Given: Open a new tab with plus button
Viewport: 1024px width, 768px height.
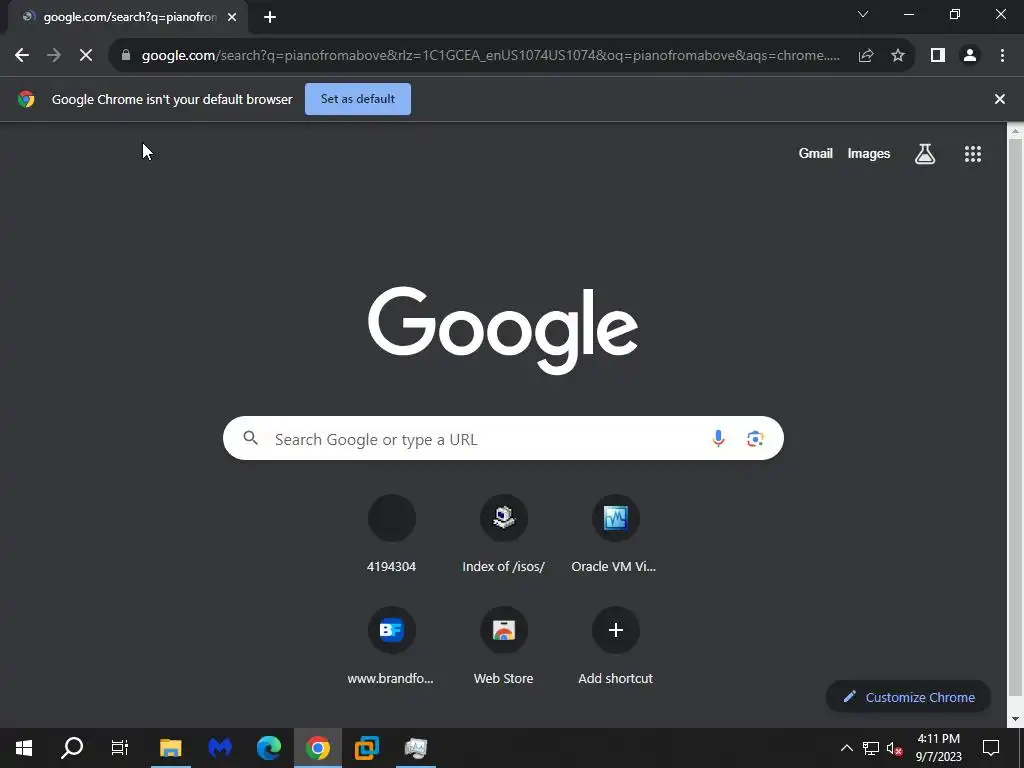Looking at the screenshot, I should pyautogui.click(x=270, y=17).
